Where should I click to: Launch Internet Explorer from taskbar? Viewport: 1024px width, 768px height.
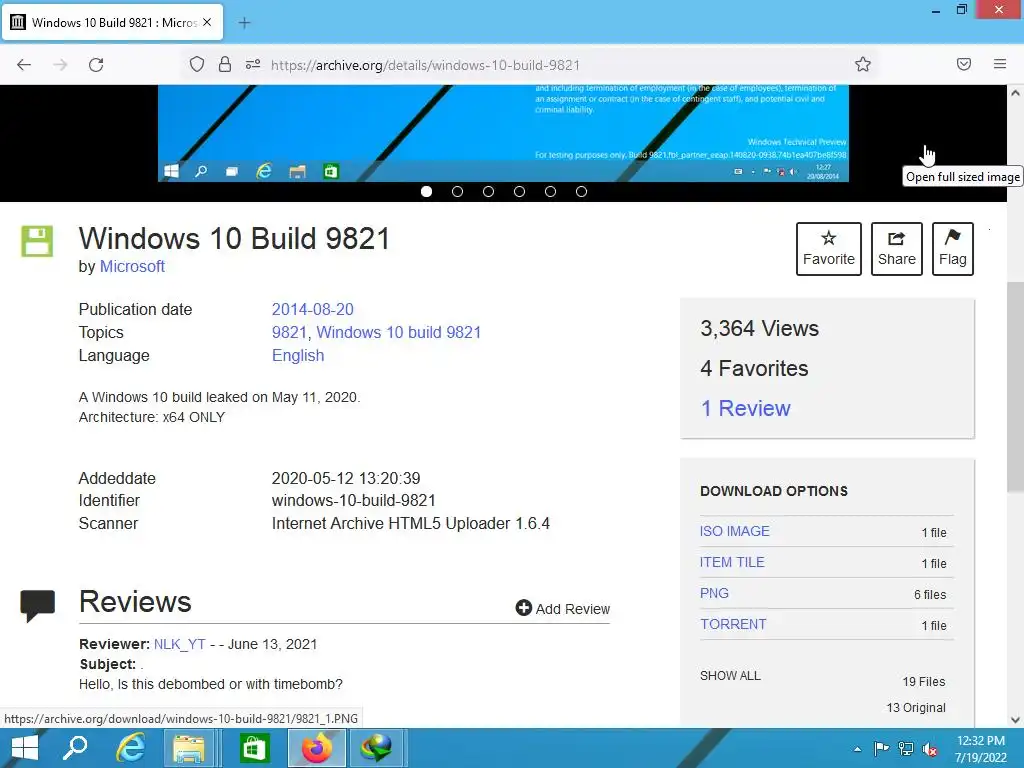tap(131, 748)
